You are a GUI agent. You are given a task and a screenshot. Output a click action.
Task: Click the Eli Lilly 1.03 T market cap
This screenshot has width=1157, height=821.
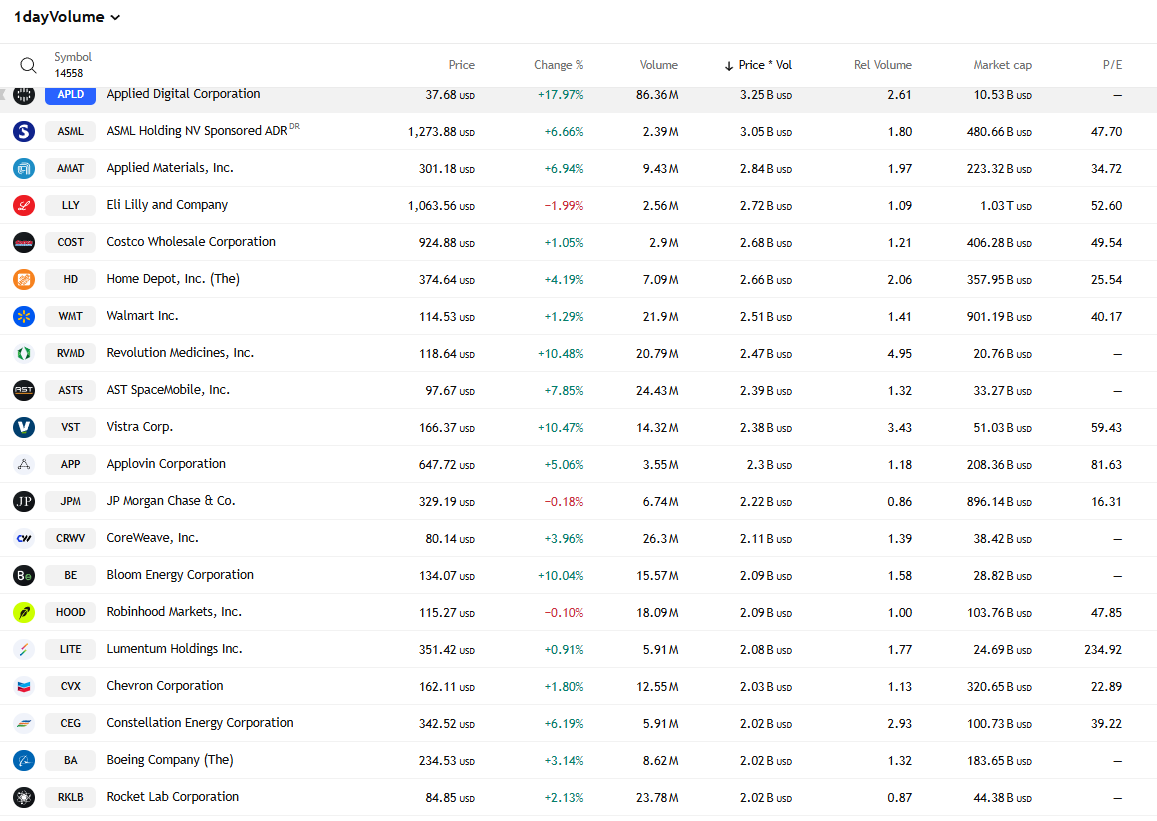[1006, 206]
